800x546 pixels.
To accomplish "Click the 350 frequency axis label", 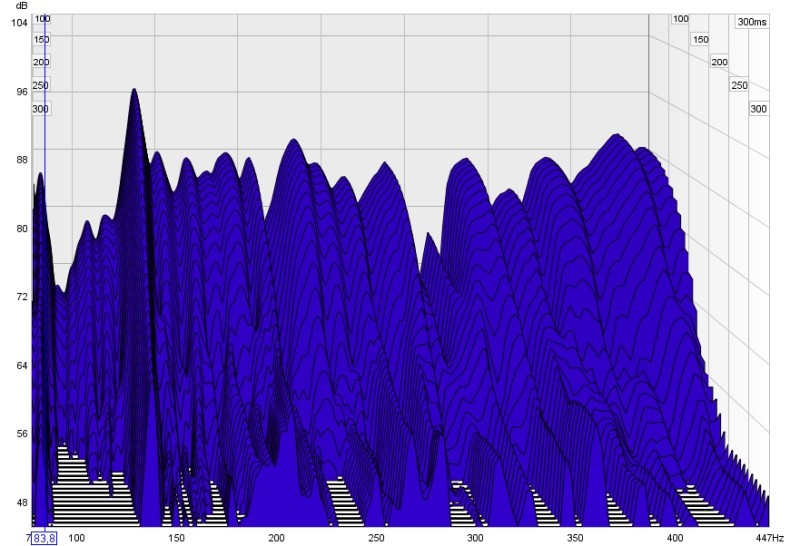I will click(575, 538).
